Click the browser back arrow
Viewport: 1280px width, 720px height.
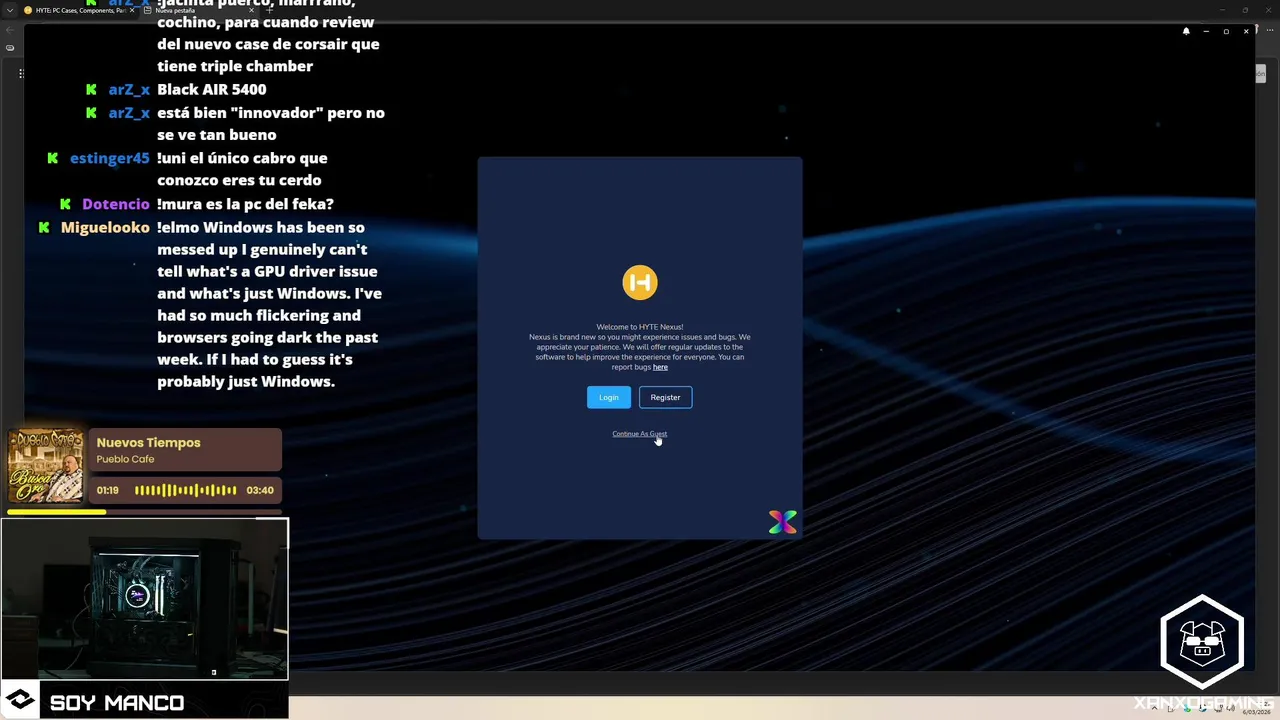[x=10, y=30]
